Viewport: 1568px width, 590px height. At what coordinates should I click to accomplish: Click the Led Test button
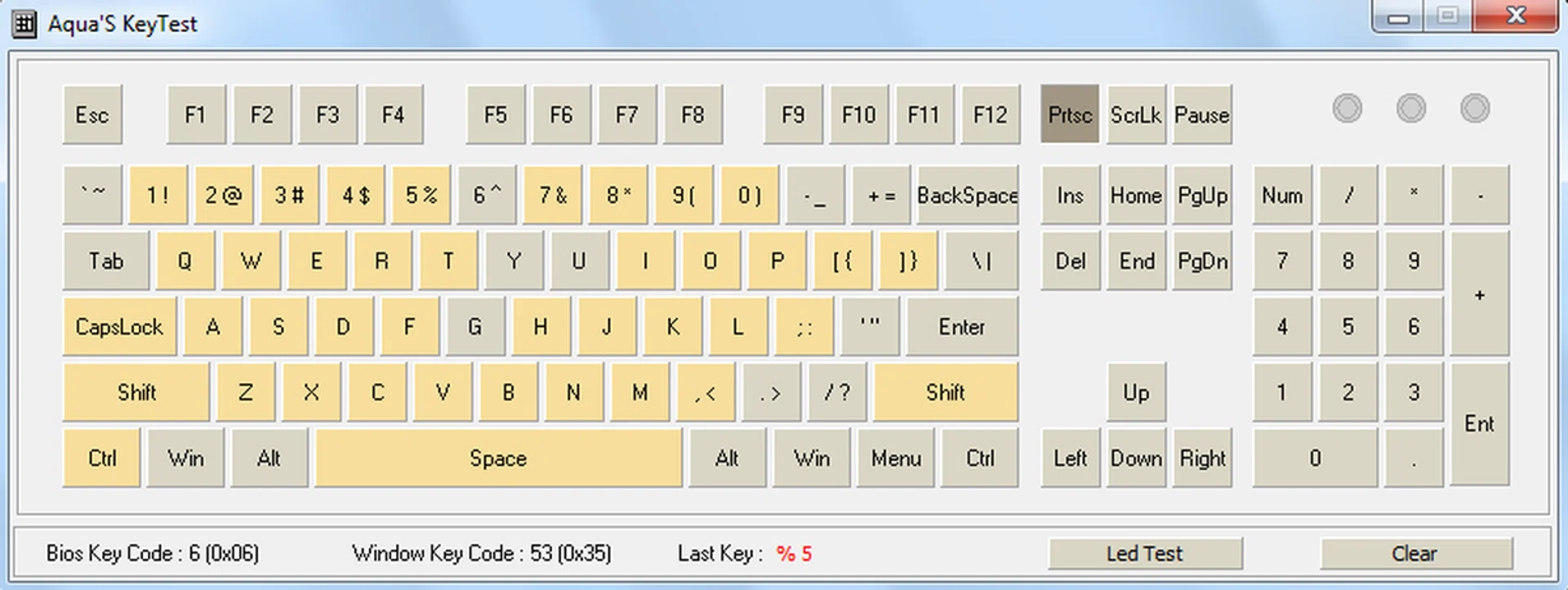[1145, 553]
